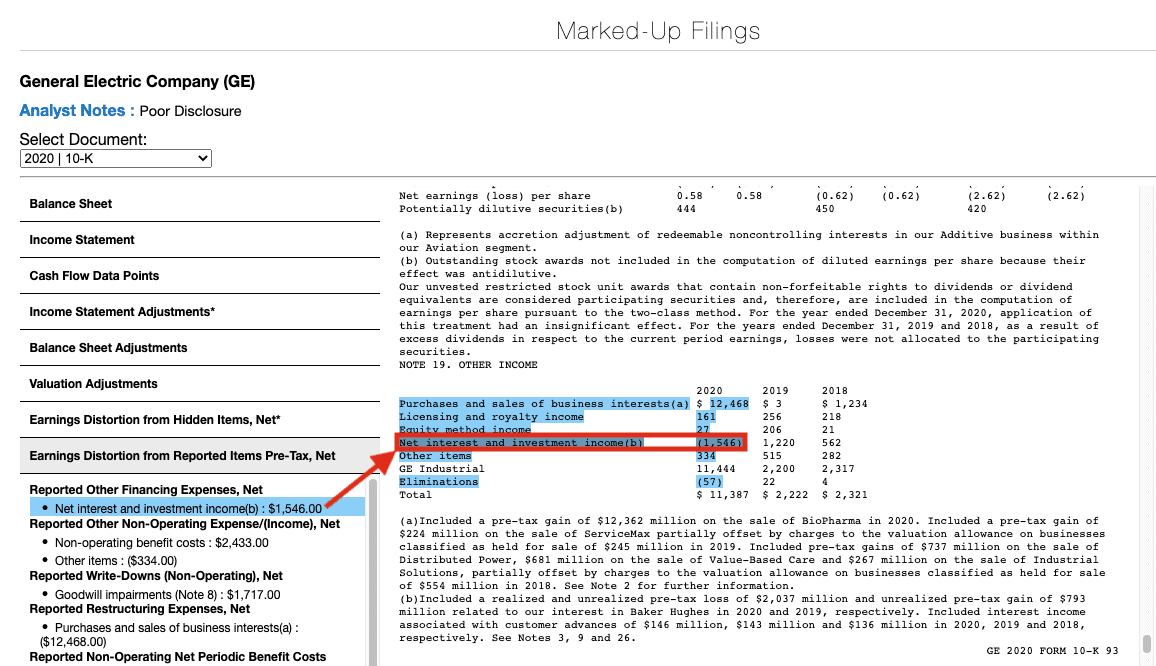Click the highlighted $12,468 value in the table
Screen dimensions: 1156x666
(x=728, y=404)
